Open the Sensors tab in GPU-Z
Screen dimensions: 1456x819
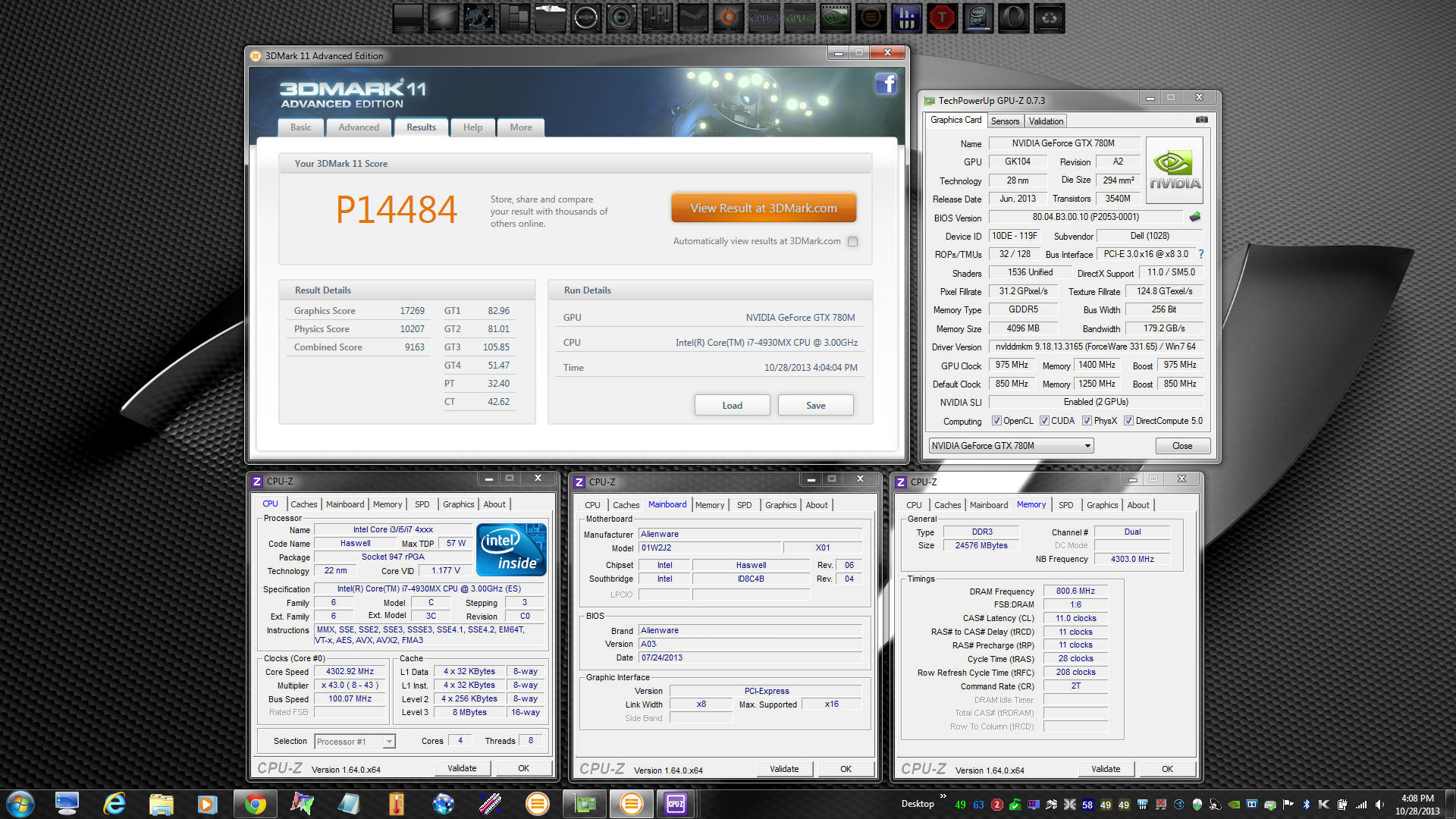point(1005,121)
